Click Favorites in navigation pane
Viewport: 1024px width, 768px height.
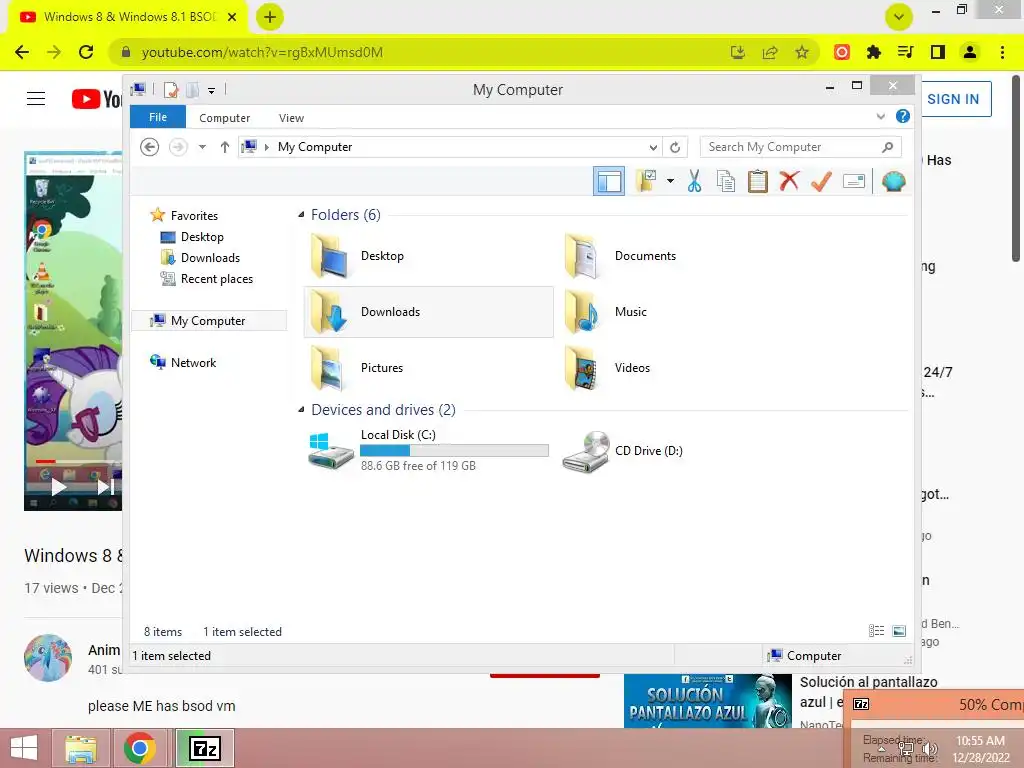[x=194, y=216]
